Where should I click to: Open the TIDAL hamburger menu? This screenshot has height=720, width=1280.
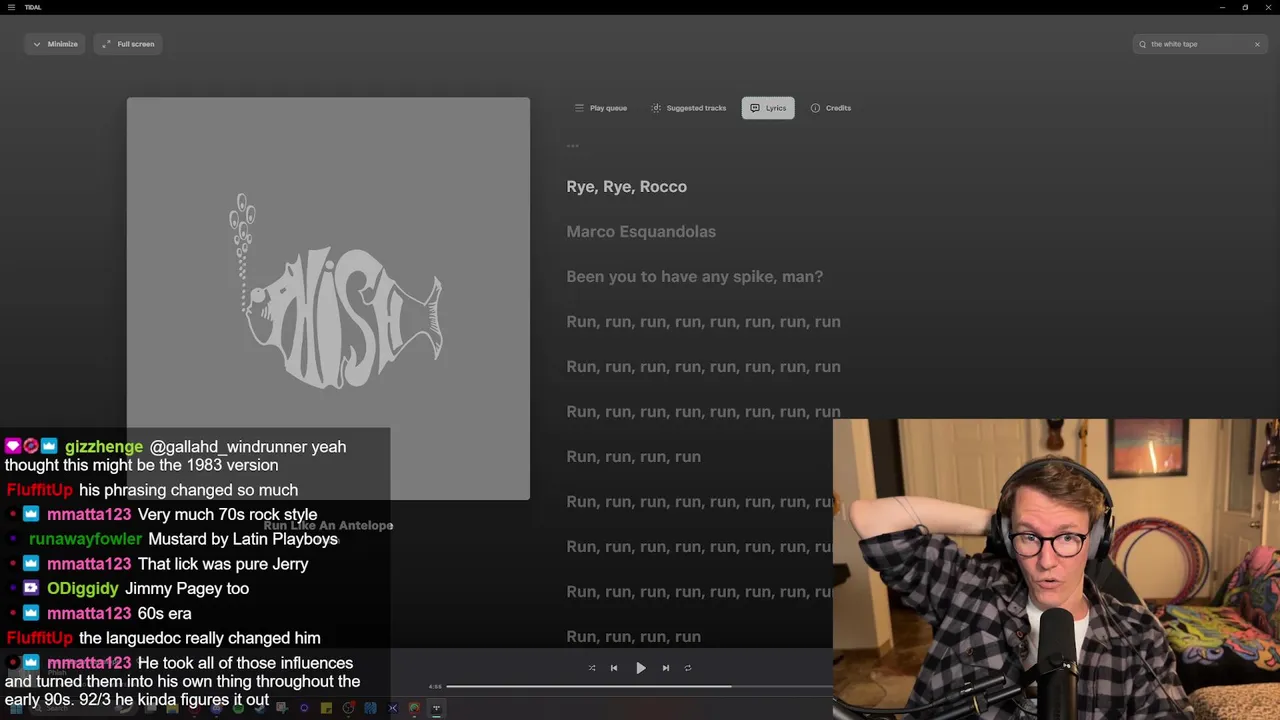[x=11, y=7]
